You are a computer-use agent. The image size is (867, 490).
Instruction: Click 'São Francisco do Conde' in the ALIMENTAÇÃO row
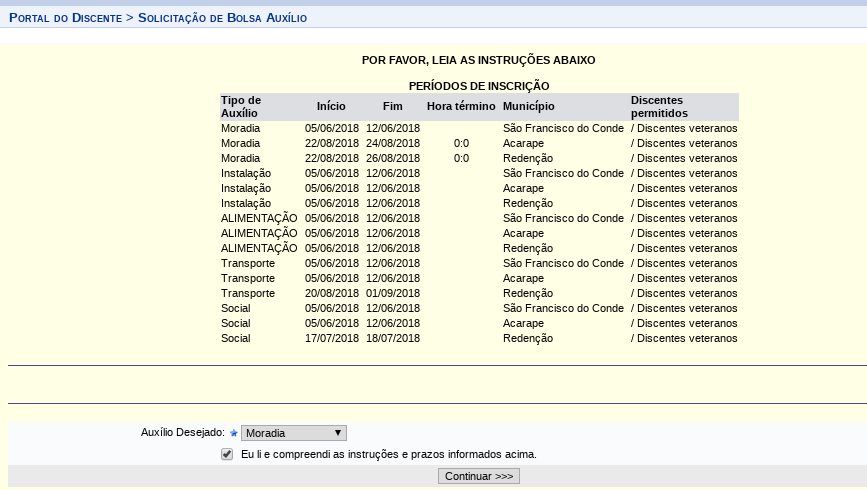(x=563, y=218)
